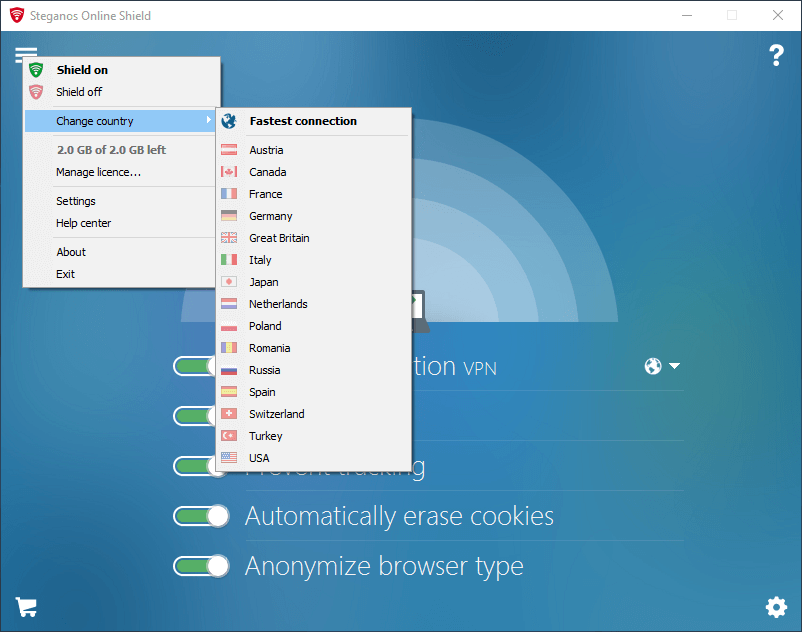Screen dimensions: 802x632
Task: Click the Japan flag icon
Action: tap(229, 282)
